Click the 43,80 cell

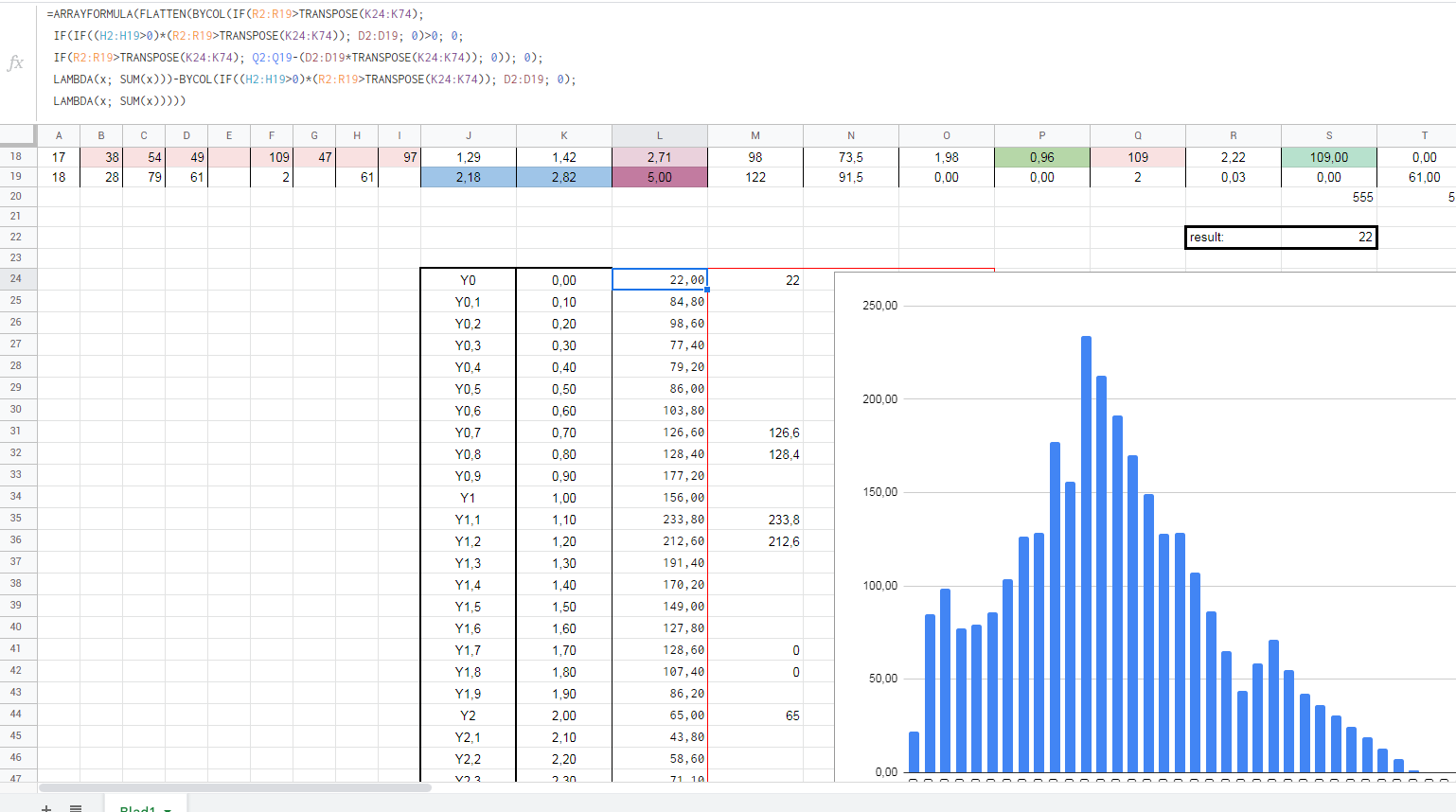coord(660,737)
